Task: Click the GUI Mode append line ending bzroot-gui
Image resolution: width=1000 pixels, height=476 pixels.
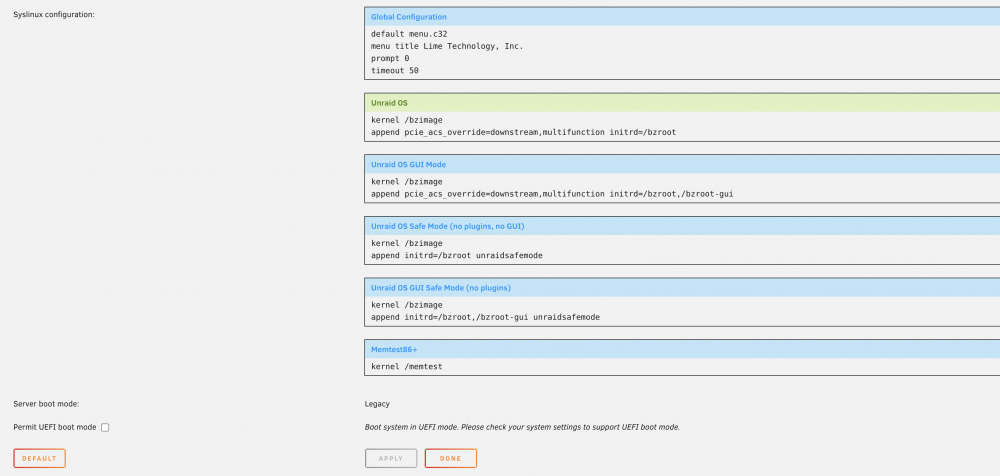Action: [x=552, y=194]
